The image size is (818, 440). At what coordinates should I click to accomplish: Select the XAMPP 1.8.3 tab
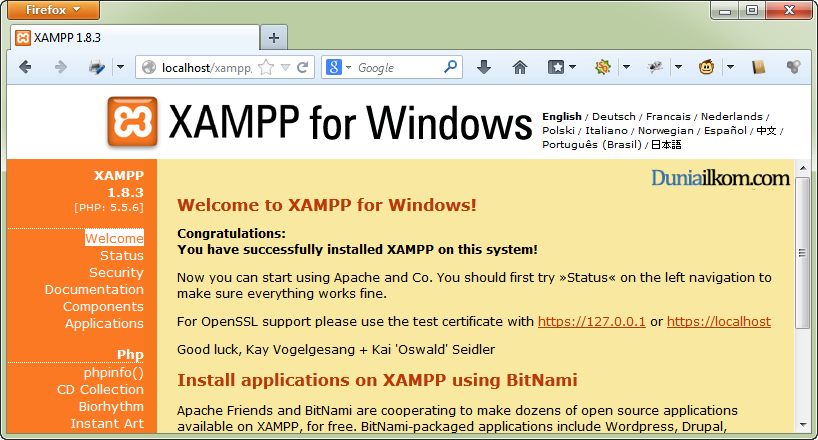[x=135, y=38]
